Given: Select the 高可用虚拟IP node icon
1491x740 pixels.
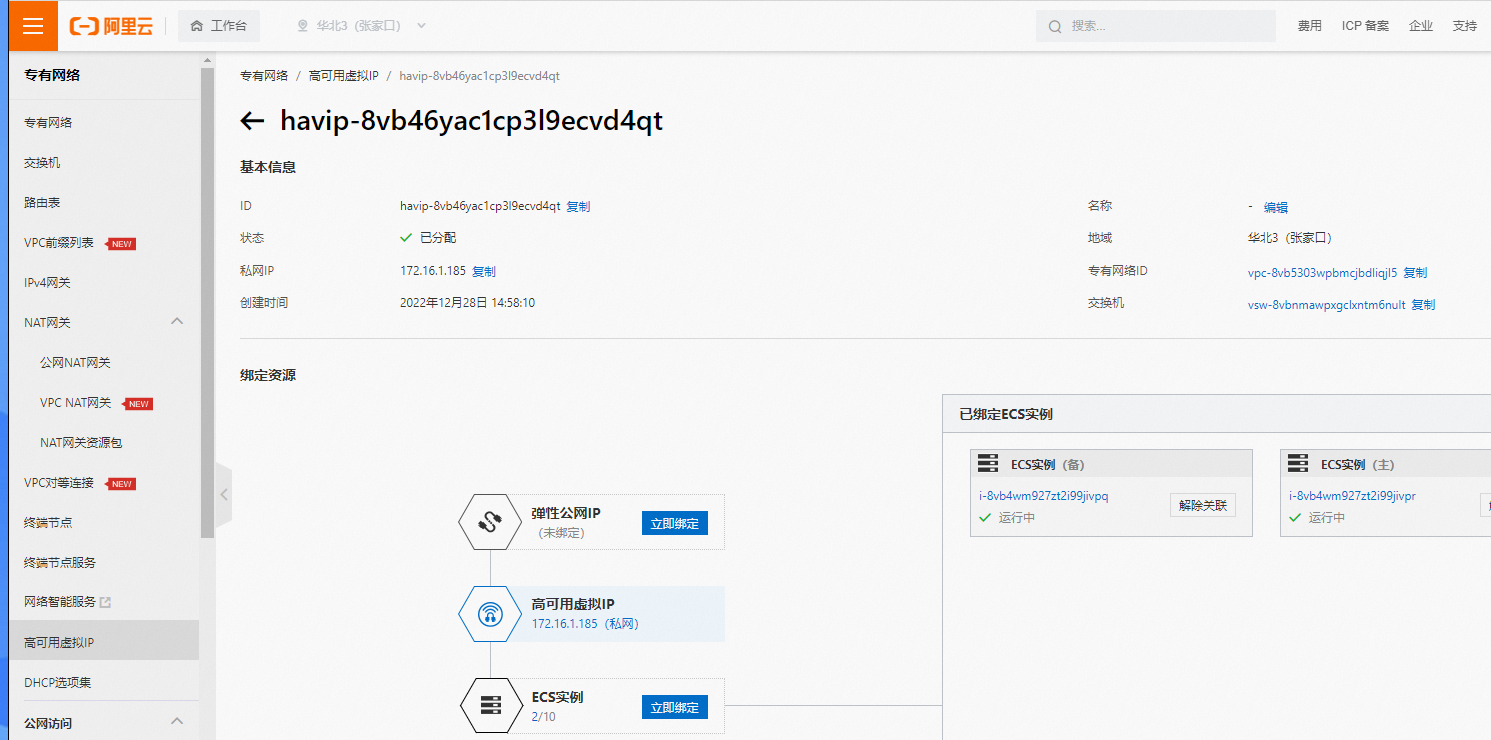Looking at the screenshot, I should [x=489, y=613].
